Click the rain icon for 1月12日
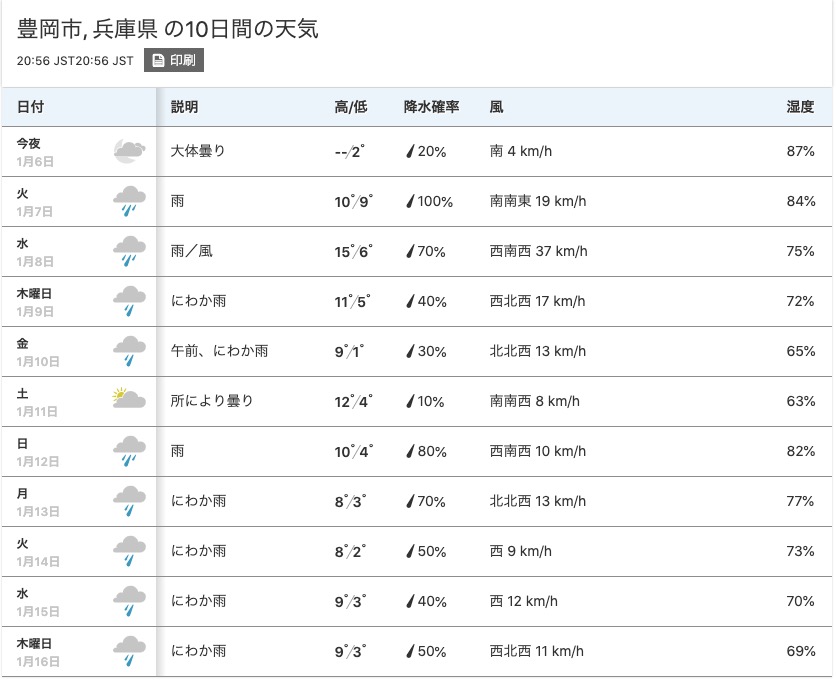This screenshot has height=681, width=836. point(129,451)
